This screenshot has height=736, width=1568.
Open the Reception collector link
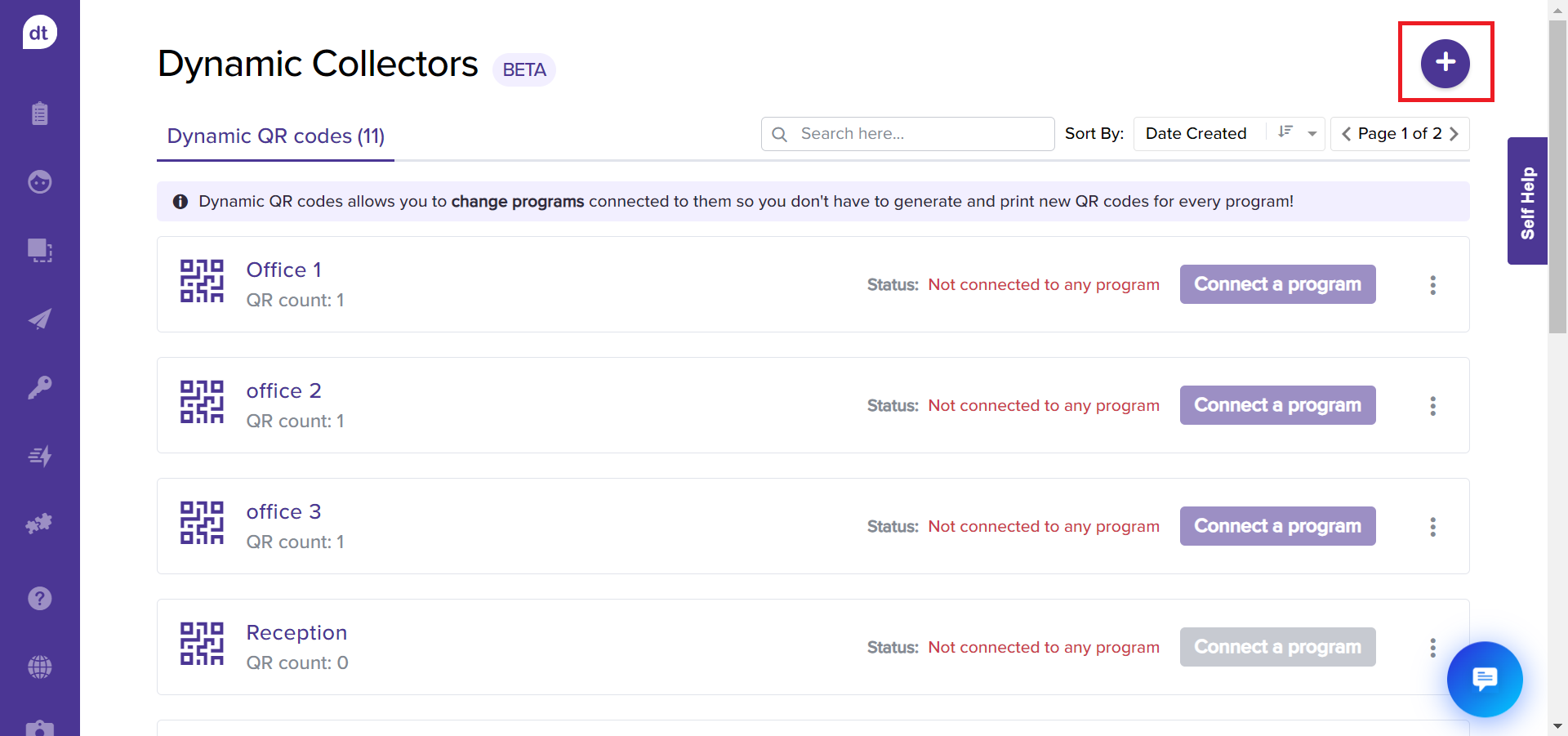coord(296,633)
